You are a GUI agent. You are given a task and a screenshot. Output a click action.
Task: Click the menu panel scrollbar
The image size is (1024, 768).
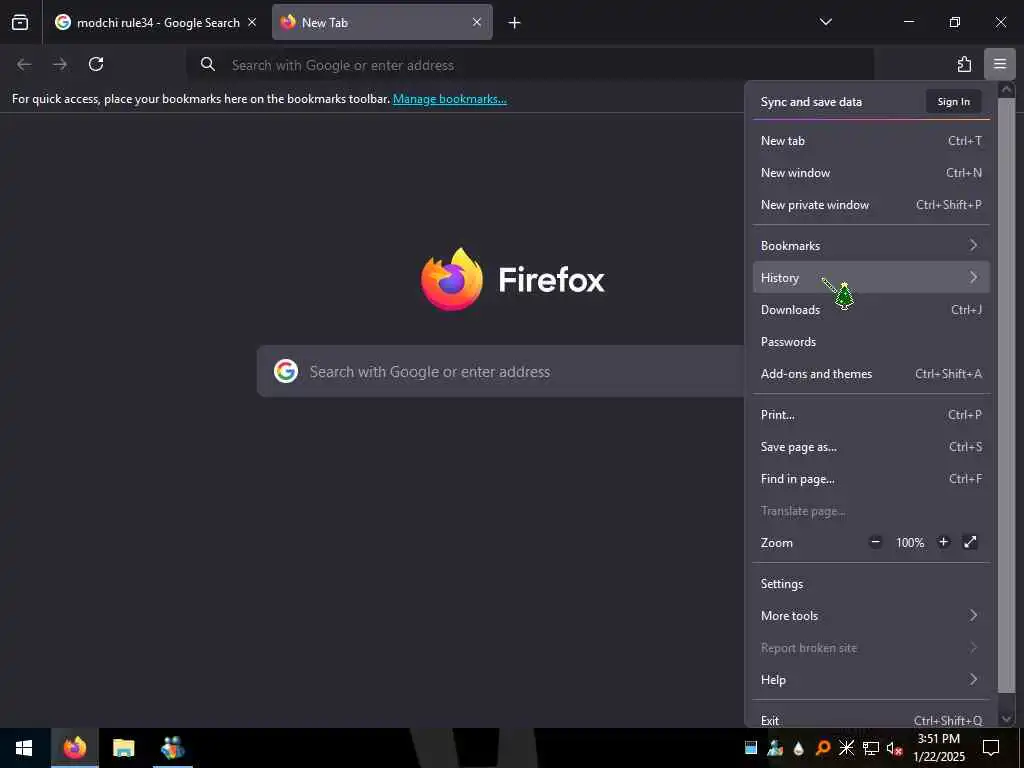(1006, 394)
